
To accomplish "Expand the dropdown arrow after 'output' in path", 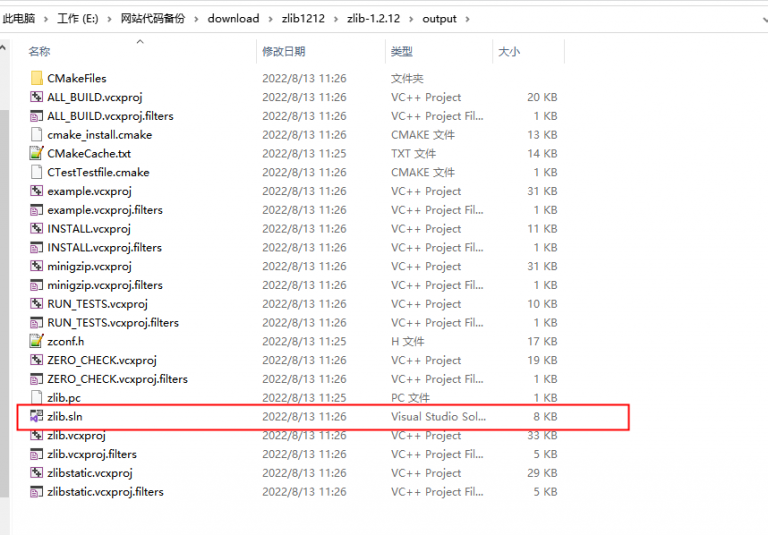I will click(467, 19).
